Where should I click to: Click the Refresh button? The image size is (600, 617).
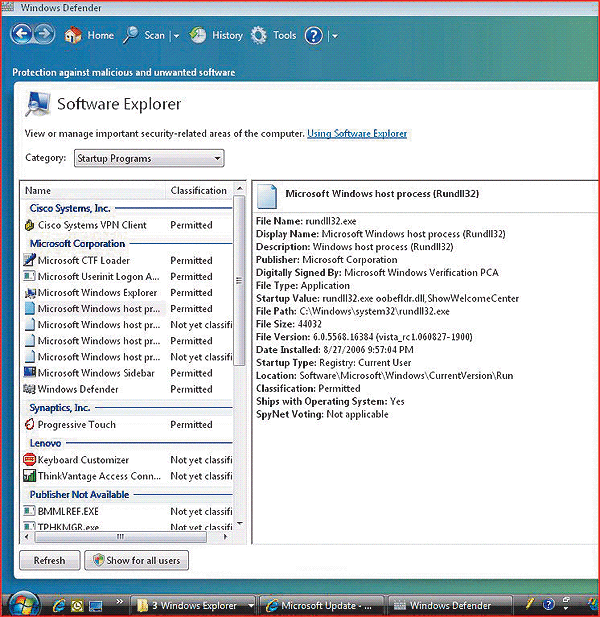click(49, 560)
